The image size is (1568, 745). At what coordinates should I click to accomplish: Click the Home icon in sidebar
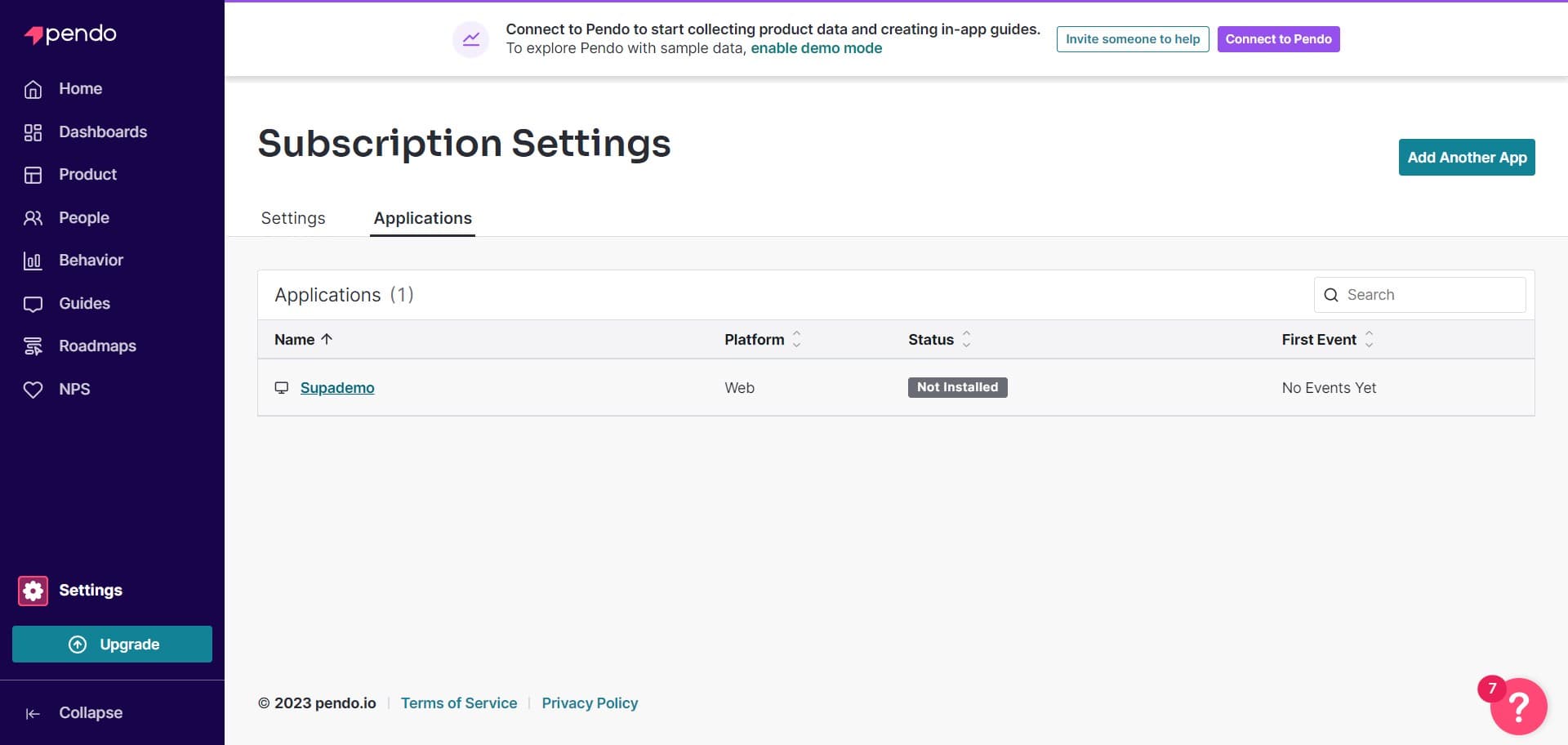click(33, 89)
